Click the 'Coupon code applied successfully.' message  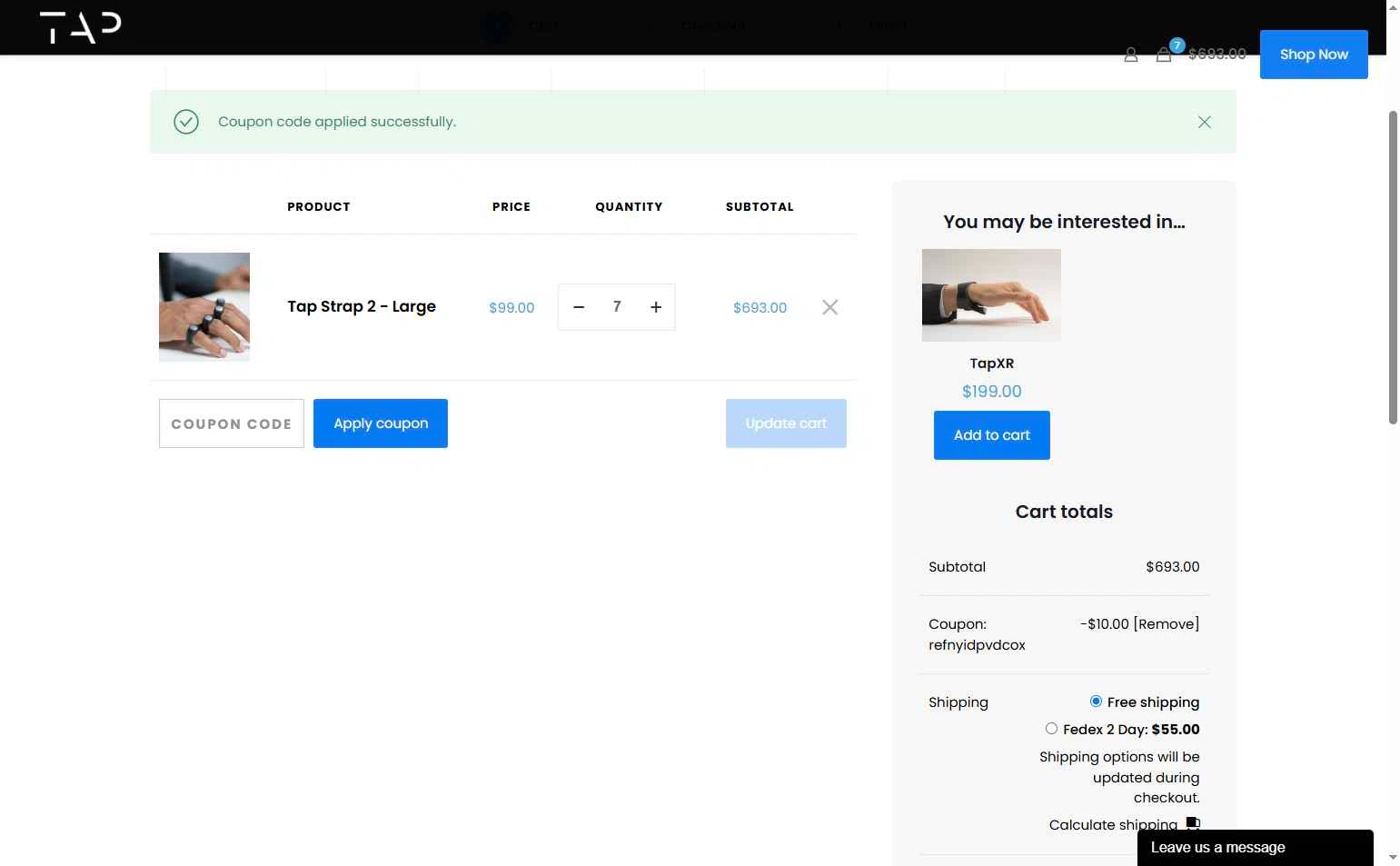pyautogui.click(x=337, y=122)
